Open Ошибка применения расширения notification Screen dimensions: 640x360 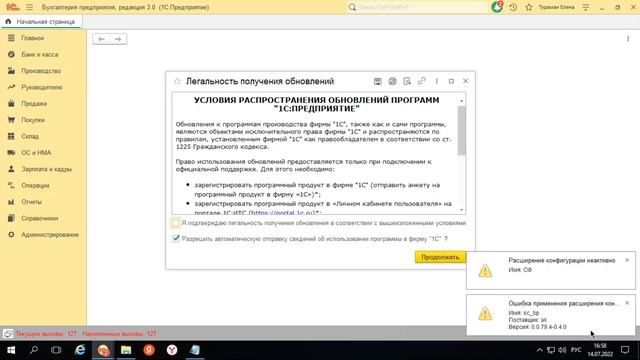551,315
